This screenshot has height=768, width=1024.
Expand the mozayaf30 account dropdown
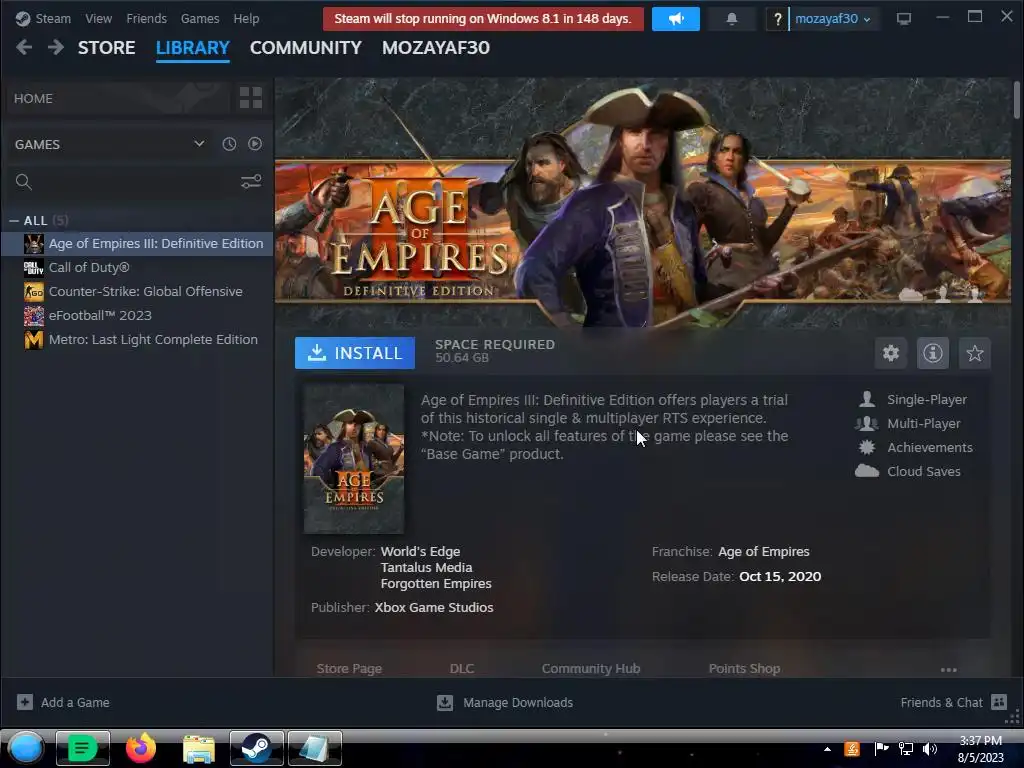click(x=833, y=18)
